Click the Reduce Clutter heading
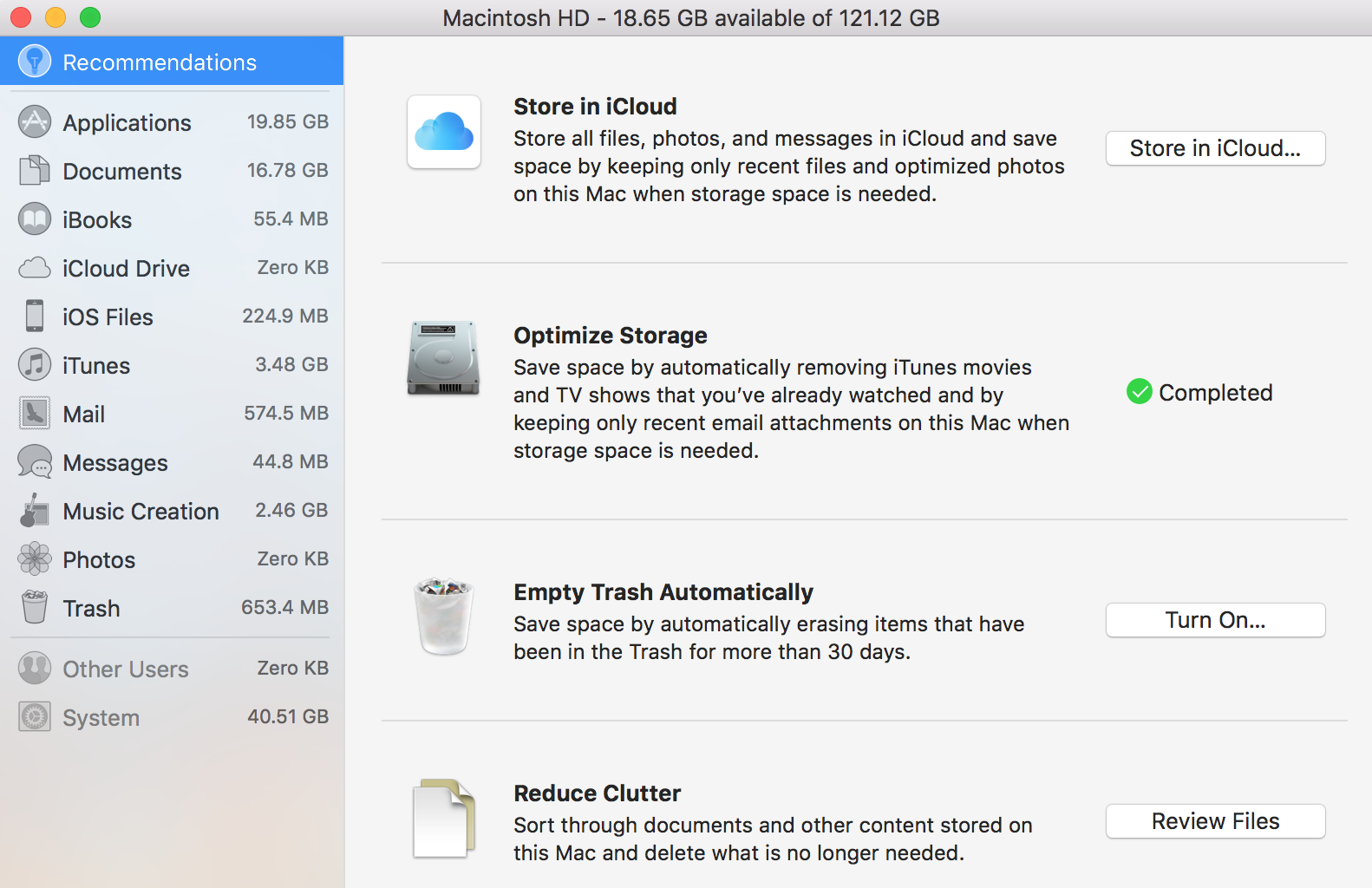Screen dimensions: 1372x888 click(x=597, y=793)
